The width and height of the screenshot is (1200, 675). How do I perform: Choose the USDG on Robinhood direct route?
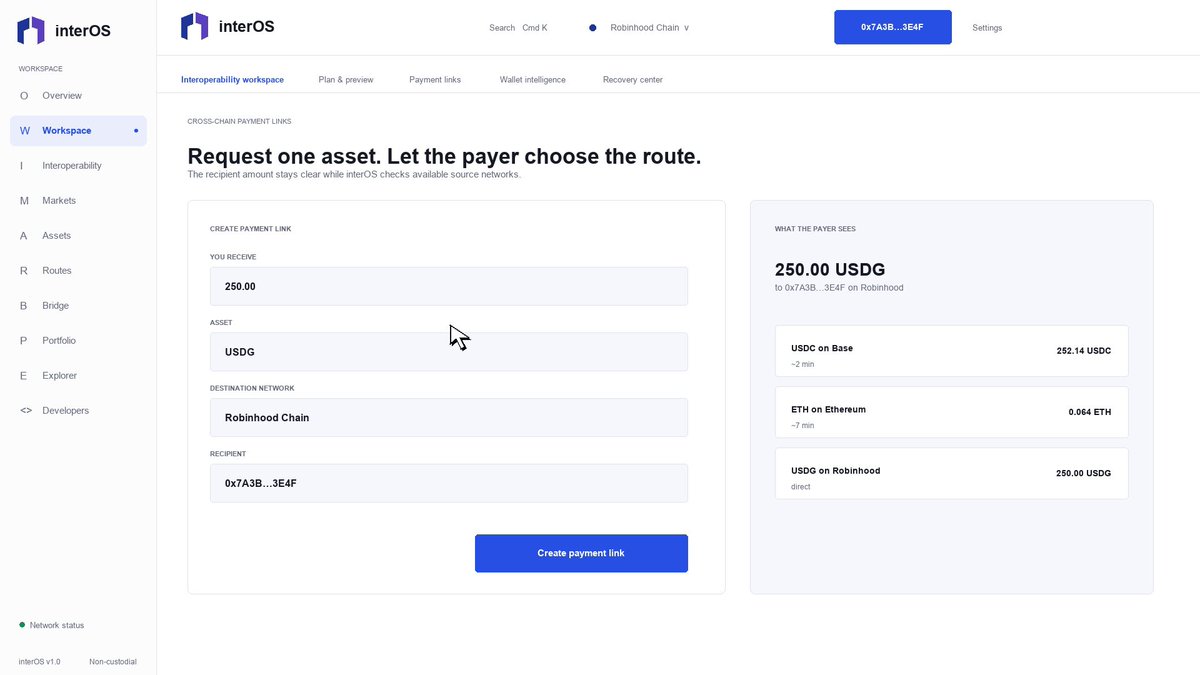pyautogui.click(x=951, y=474)
